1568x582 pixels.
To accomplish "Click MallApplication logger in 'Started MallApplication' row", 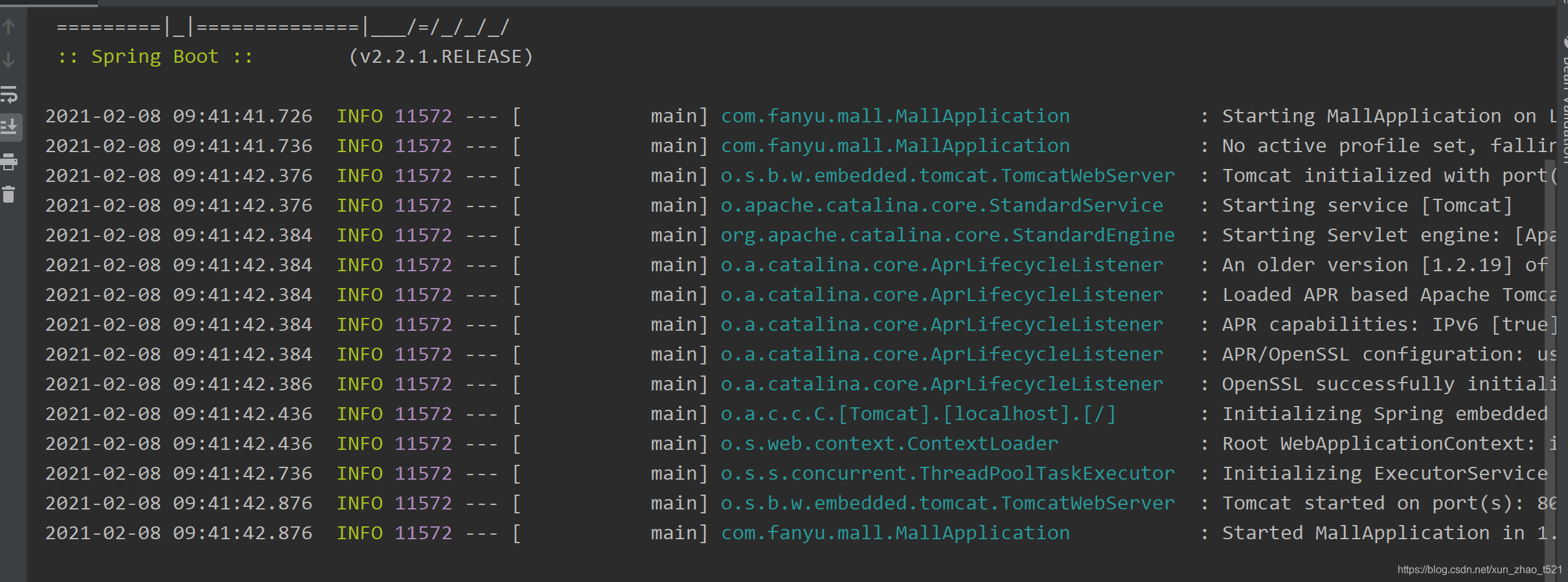I will click(x=895, y=533).
